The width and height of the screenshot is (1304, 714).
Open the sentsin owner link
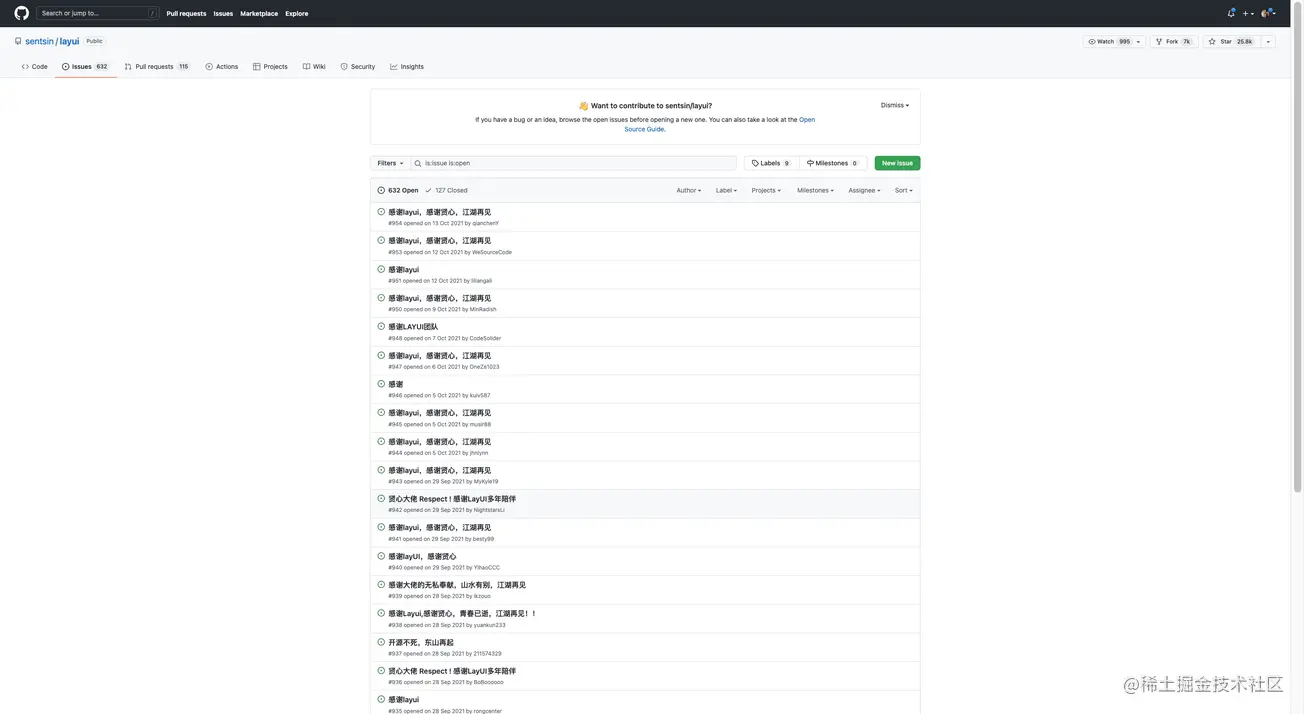coord(39,42)
